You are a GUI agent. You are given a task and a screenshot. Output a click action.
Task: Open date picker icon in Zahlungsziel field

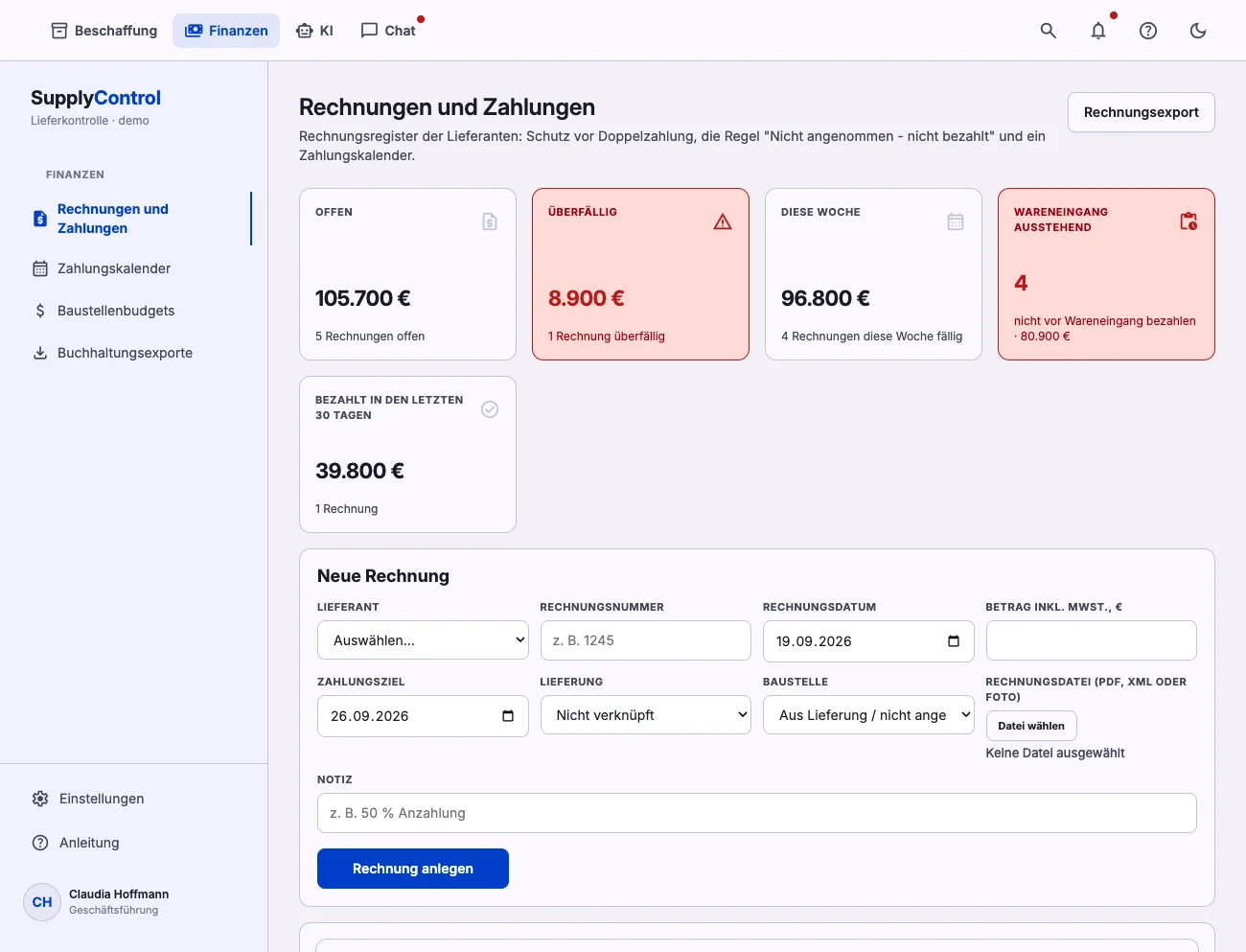click(x=508, y=716)
